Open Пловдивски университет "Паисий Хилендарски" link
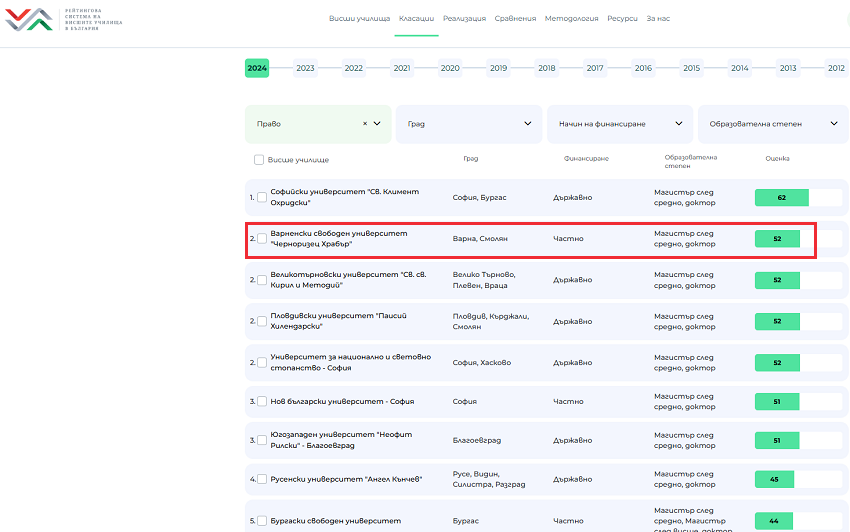Screen dimensions: 850x532 [x=338, y=321]
